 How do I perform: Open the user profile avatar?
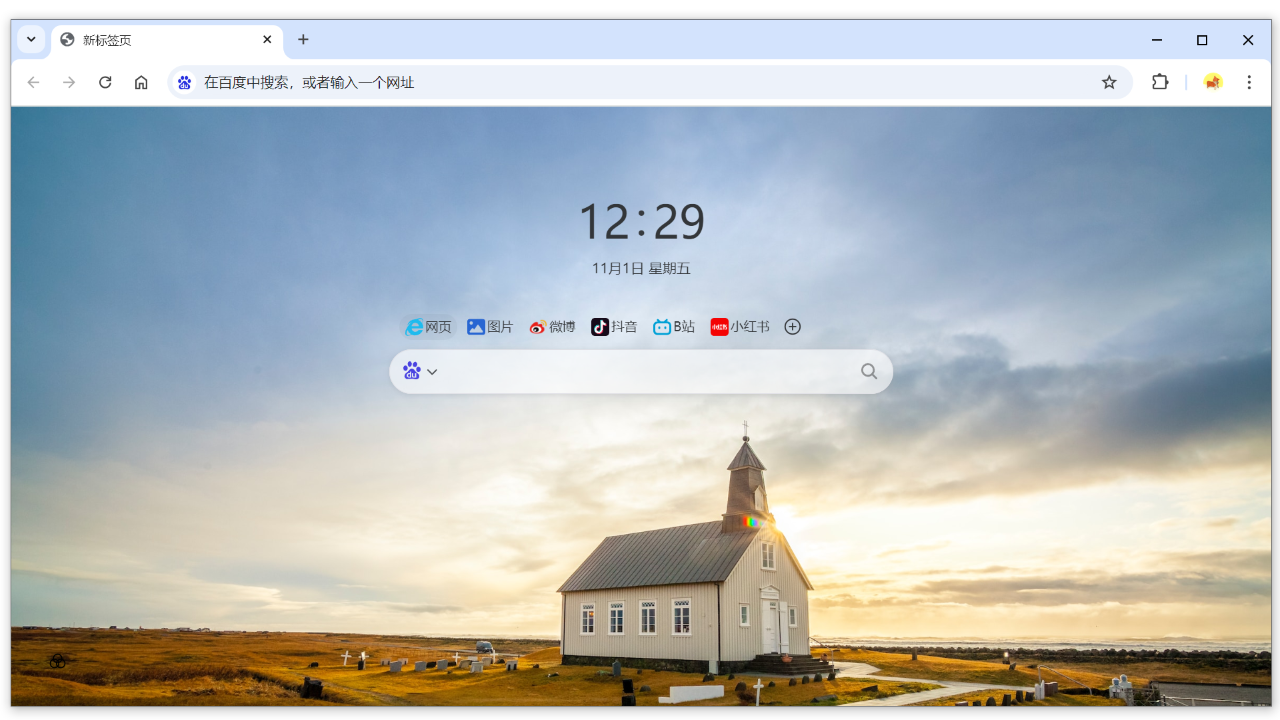(x=1213, y=82)
